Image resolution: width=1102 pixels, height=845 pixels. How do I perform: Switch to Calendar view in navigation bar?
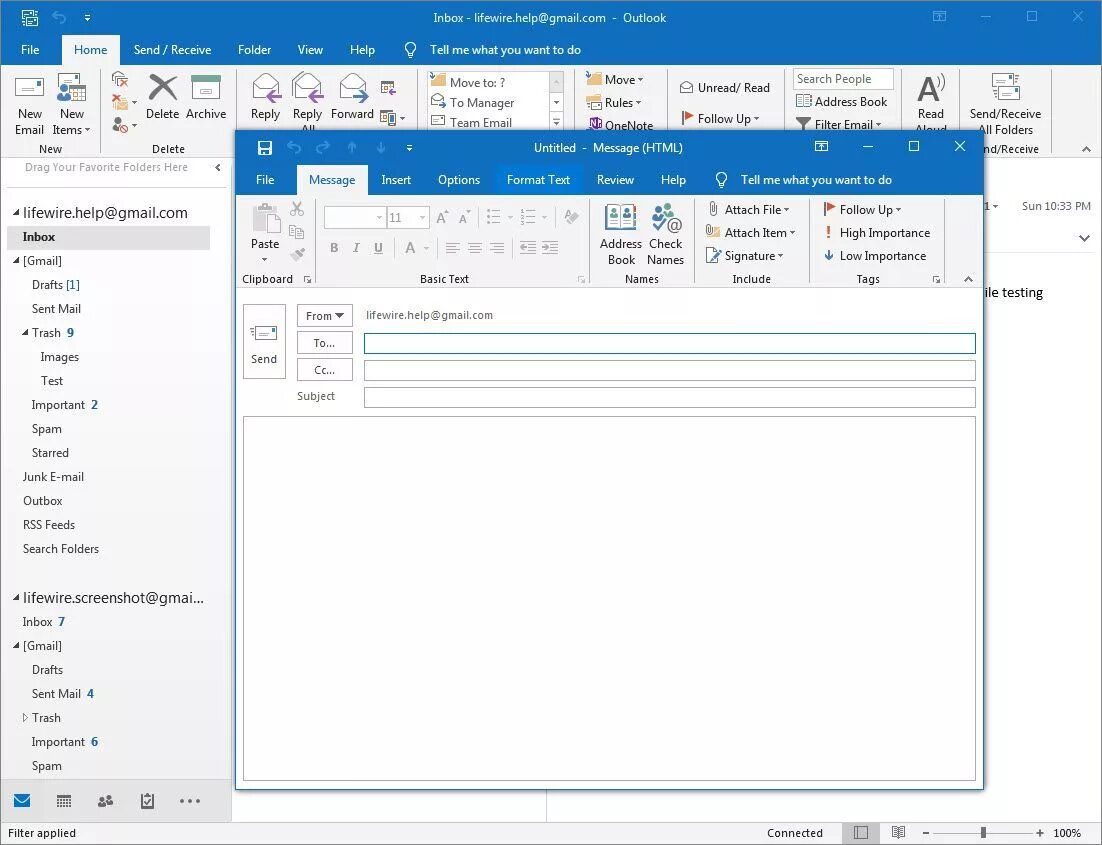pos(63,801)
